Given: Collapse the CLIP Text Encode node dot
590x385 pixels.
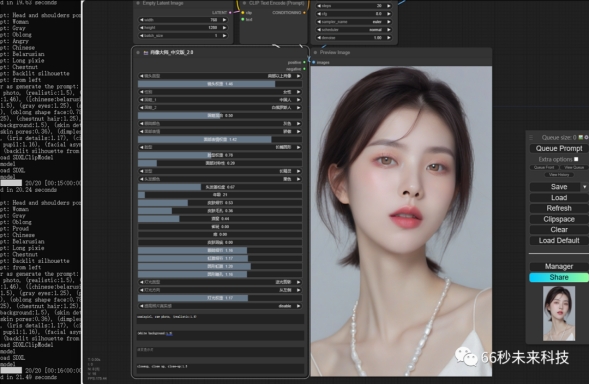Looking at the screenshot, I should (244, 3).
